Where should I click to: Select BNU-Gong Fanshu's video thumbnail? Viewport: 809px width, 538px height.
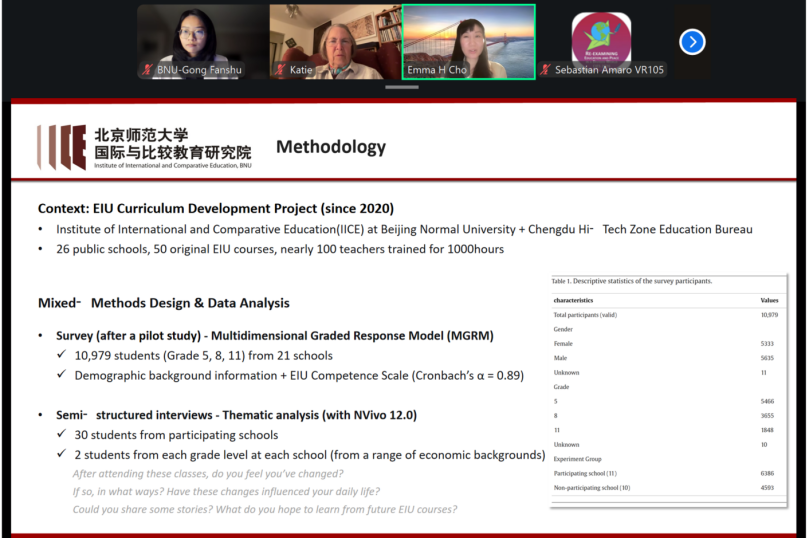201,41
